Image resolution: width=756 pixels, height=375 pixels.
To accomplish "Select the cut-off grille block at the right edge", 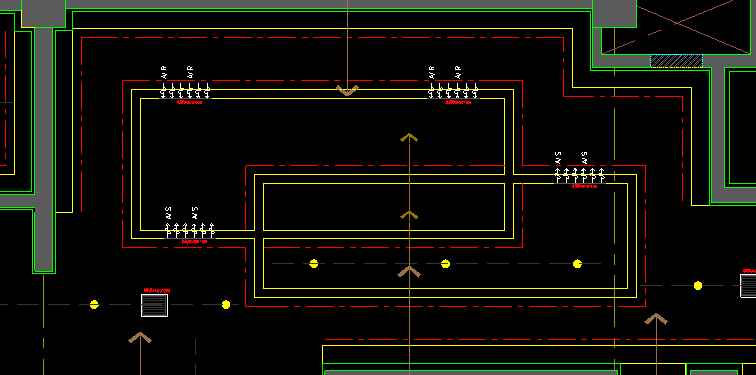I will [748, 286].
